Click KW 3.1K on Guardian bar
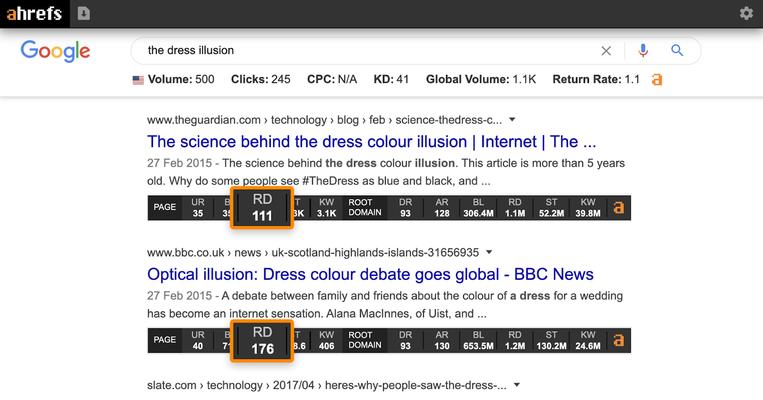 327,208
